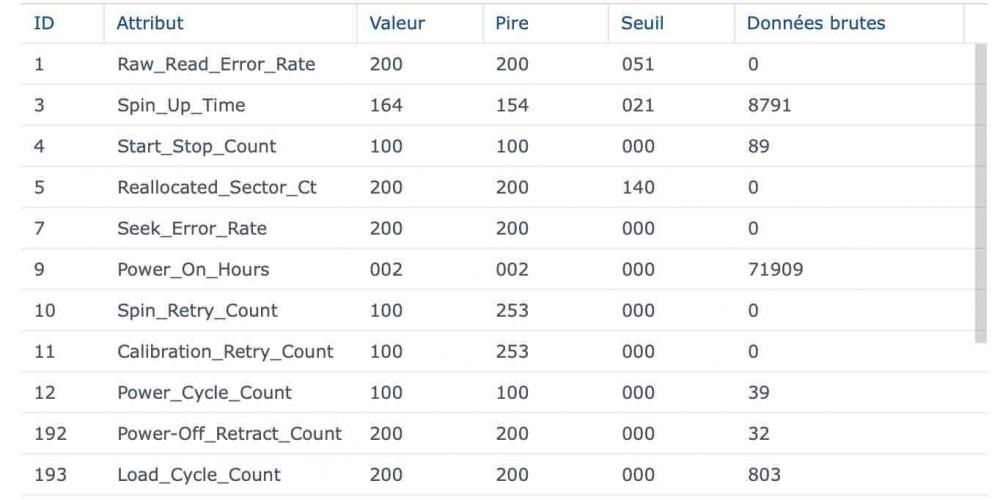Click the Start_Stop_Count row

197,147
